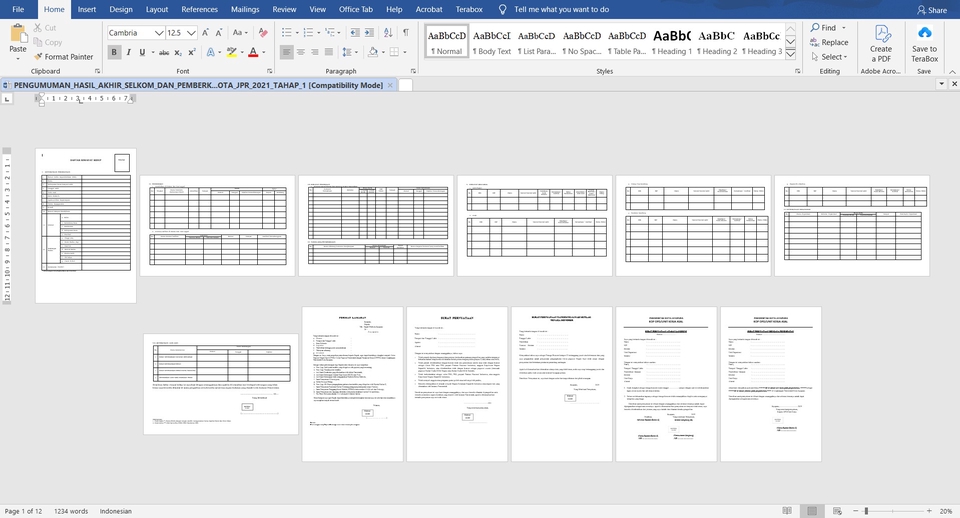The image size is (960, 518).
Task: Open the Change Case (Aa) dropdown
Action: 240,32
